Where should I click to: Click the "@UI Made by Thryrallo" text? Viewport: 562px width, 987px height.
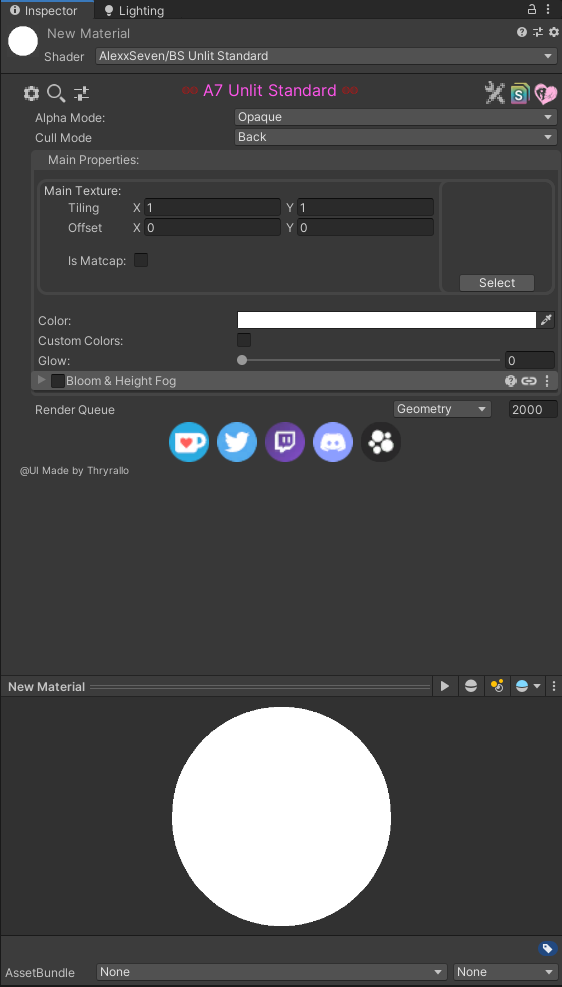pos(74,470)
